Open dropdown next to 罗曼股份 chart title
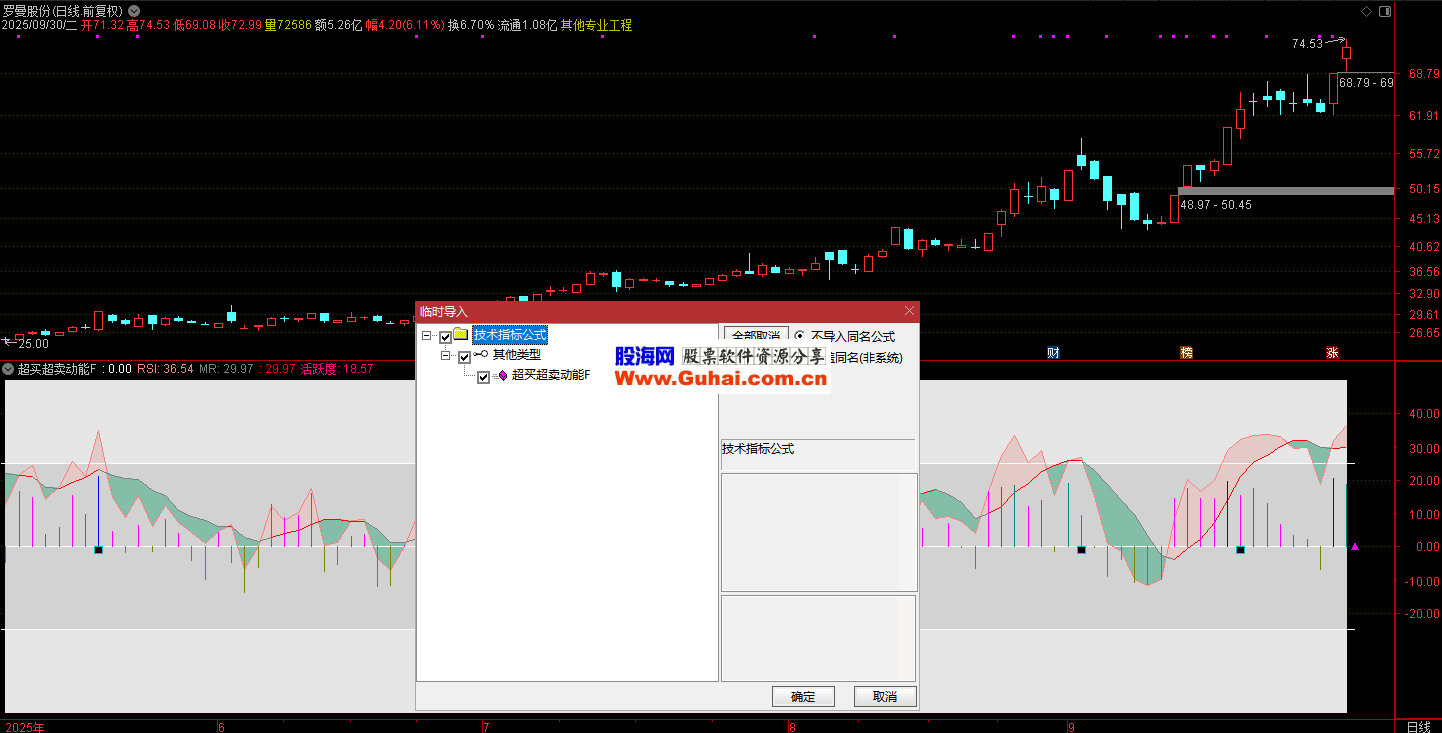 point(134,10)
